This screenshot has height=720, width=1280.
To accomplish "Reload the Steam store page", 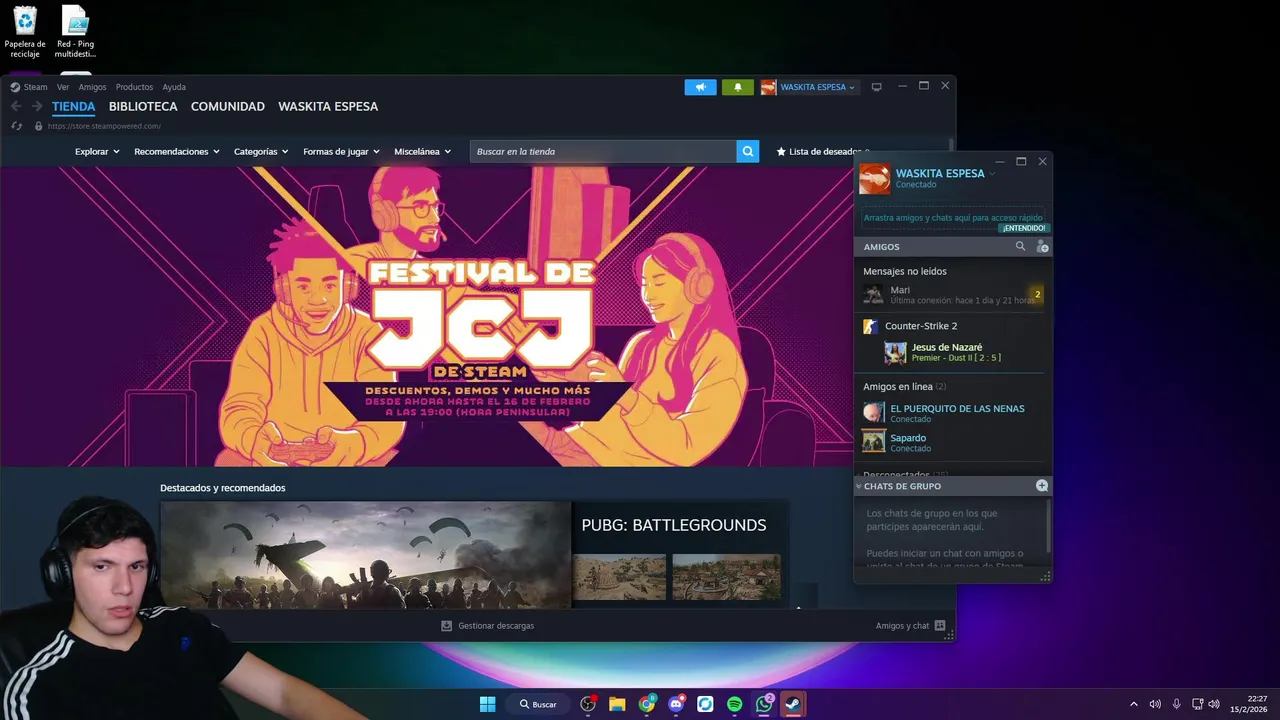I will tap(16, 126).
